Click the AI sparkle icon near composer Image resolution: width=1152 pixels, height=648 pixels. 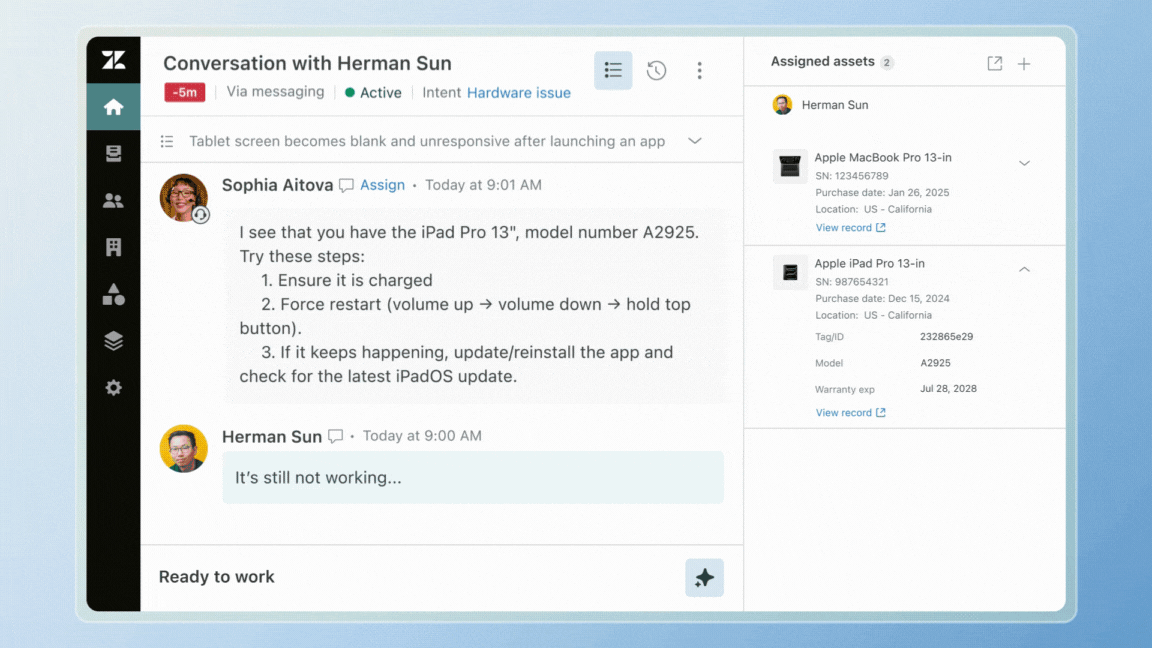(x=704, y=578)
